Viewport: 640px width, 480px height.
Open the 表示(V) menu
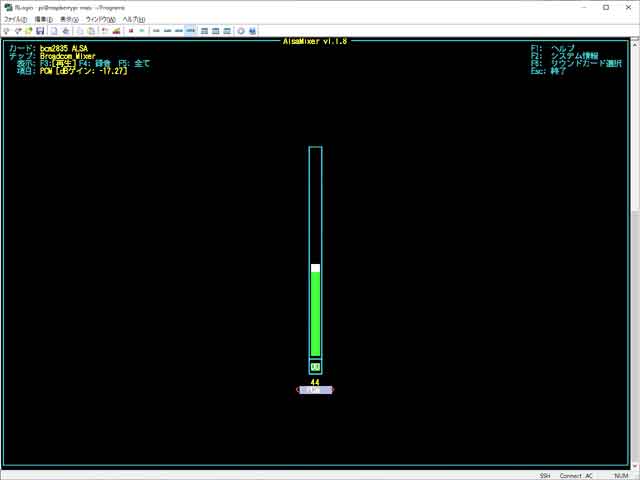tap(69, 19)
